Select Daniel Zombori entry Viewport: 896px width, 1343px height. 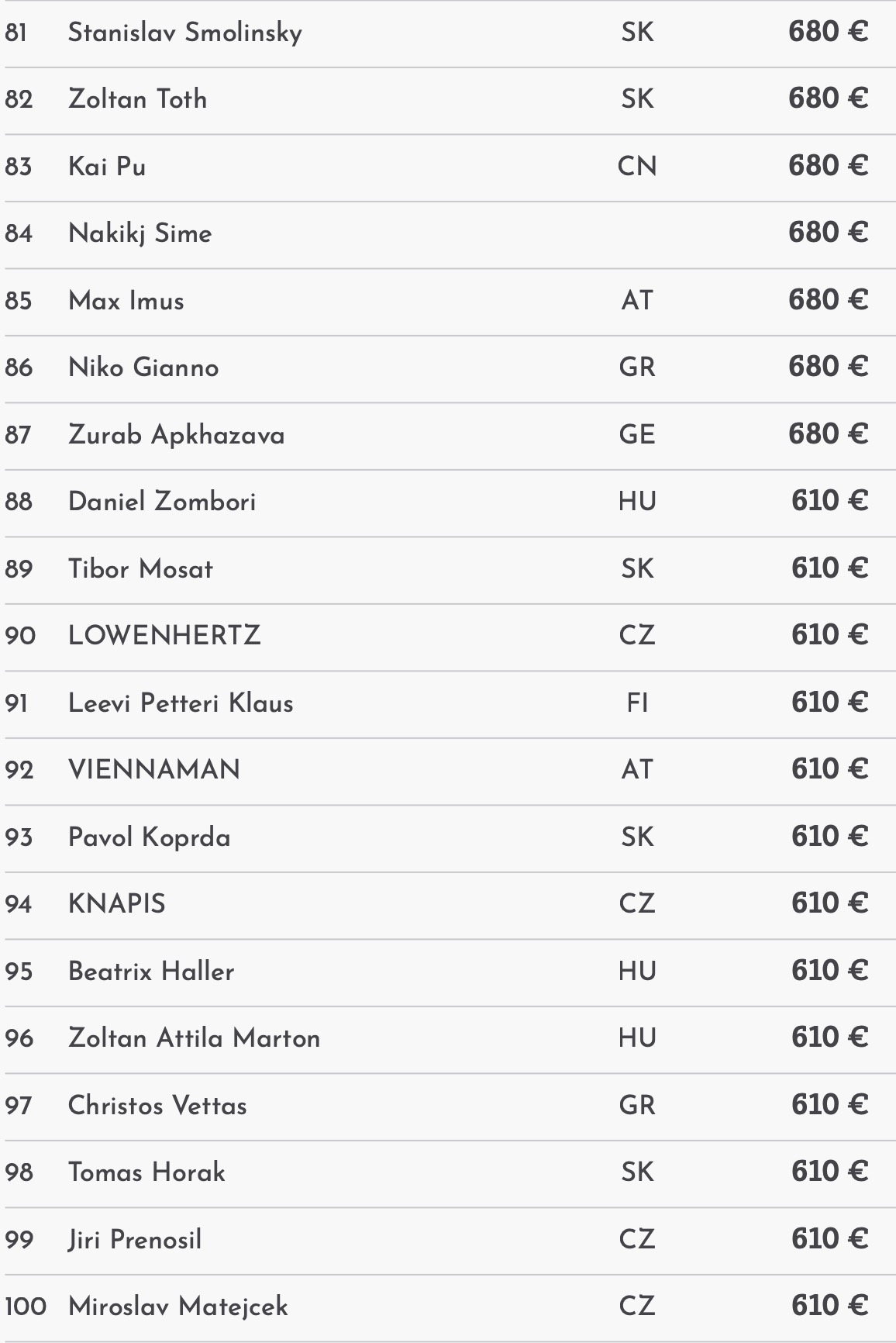coord(161,502)
